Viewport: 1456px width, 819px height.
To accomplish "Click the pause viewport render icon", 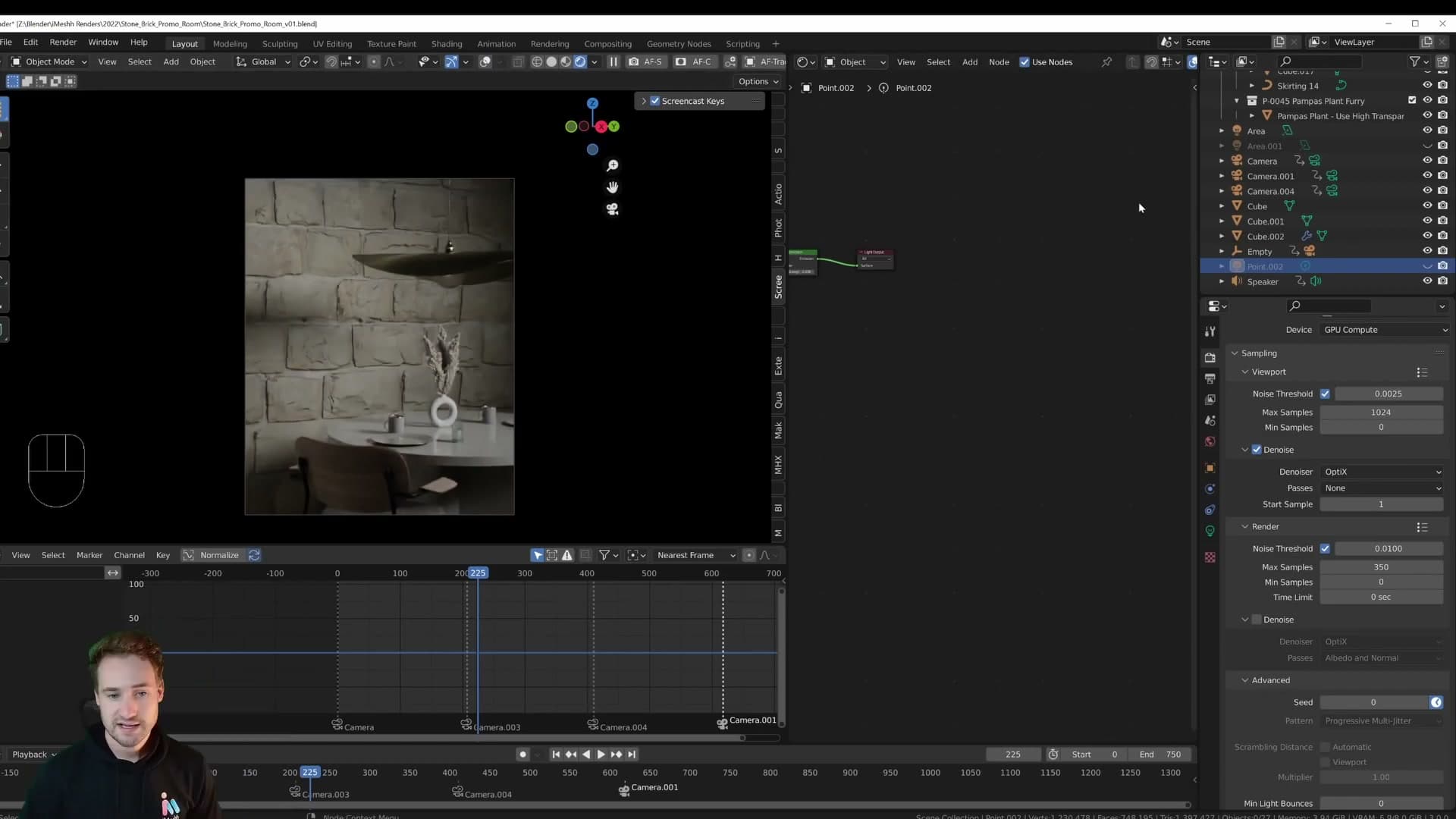I will point(613,62).
